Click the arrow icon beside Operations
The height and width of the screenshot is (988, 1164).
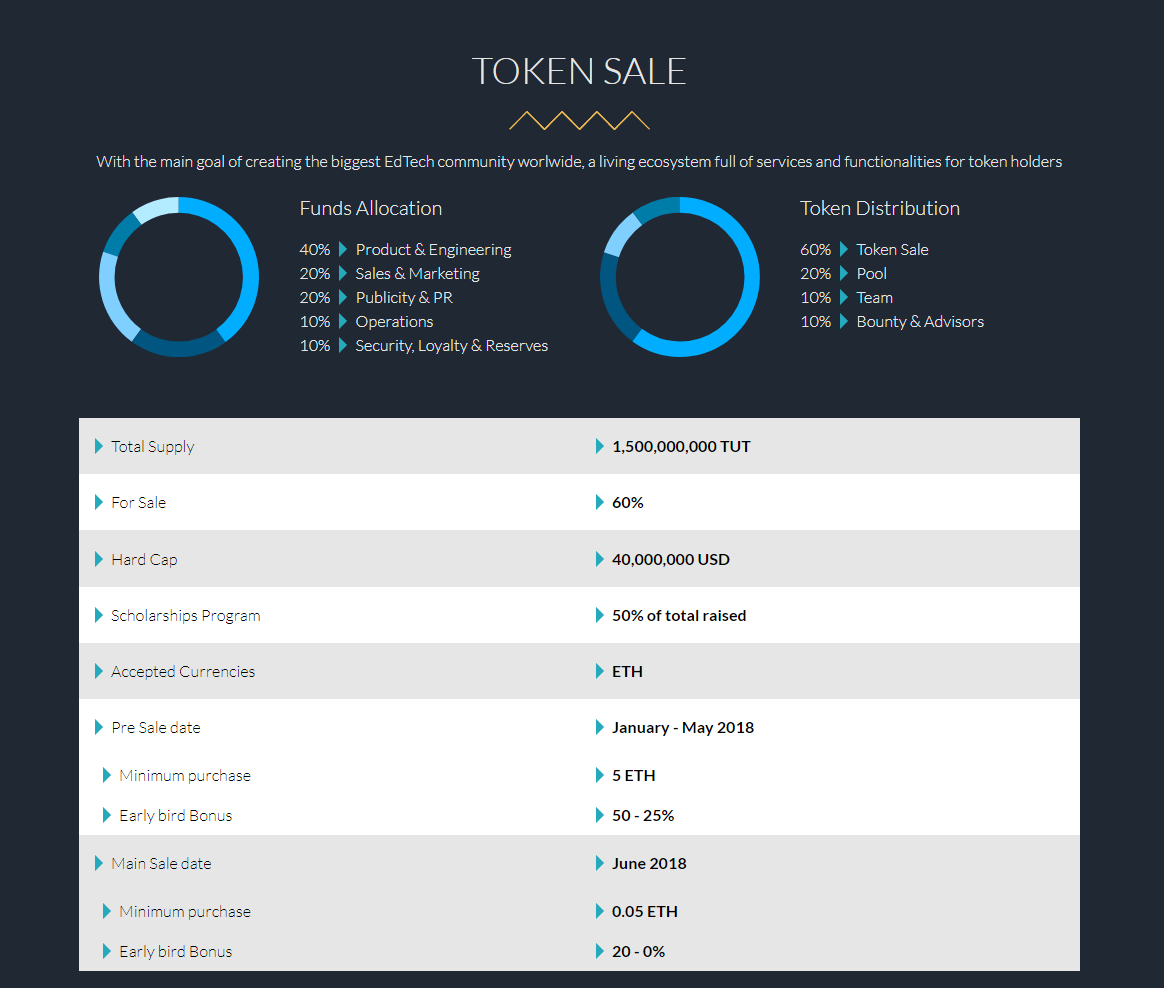click(343, 321)
